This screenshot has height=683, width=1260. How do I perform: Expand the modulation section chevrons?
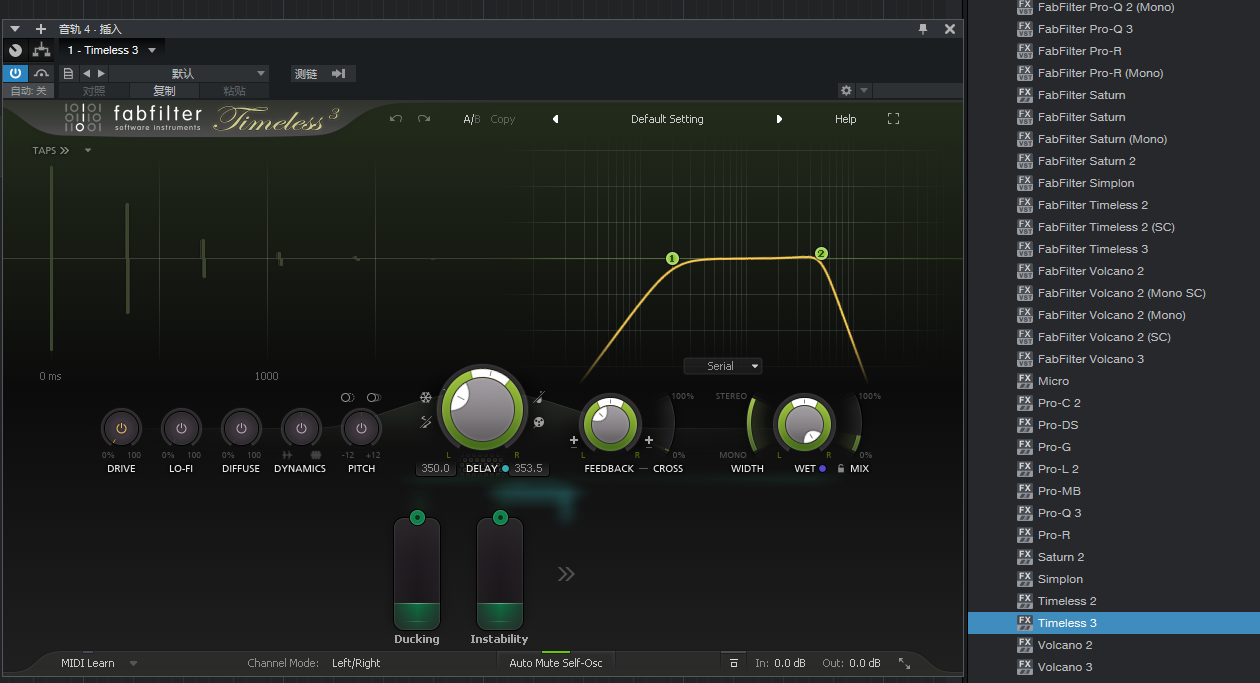coord(566,574)
